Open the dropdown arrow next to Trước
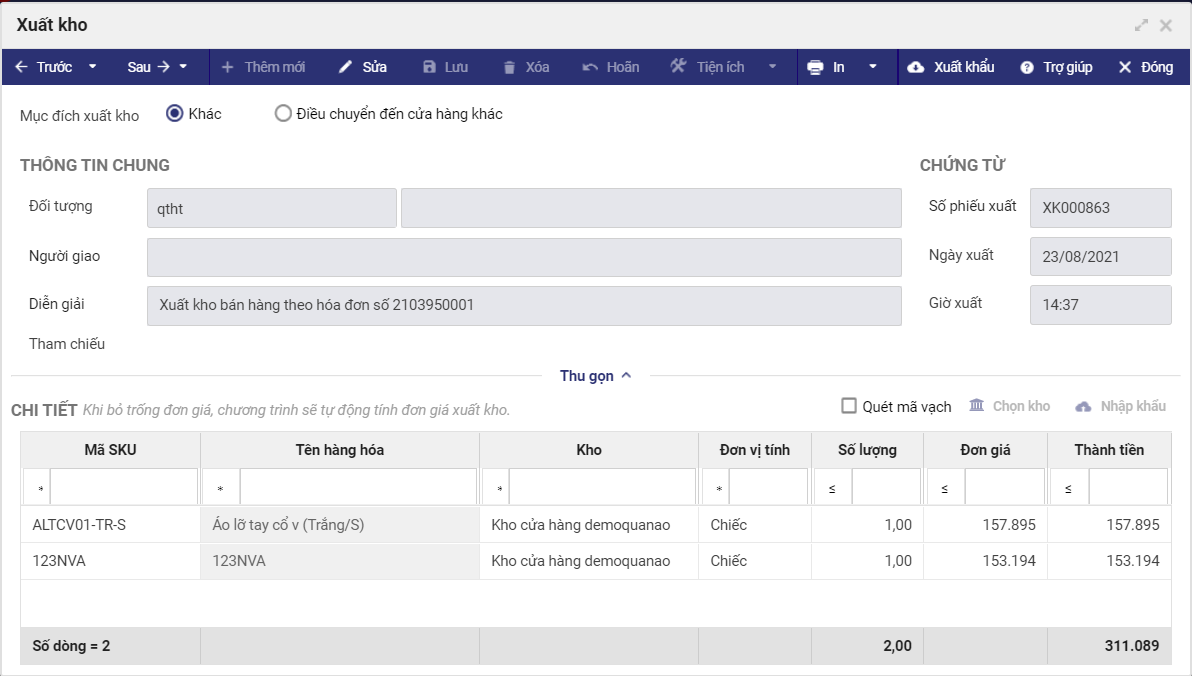The height and width of the screenshot is (676, 1192). click(x=93, y=67)
